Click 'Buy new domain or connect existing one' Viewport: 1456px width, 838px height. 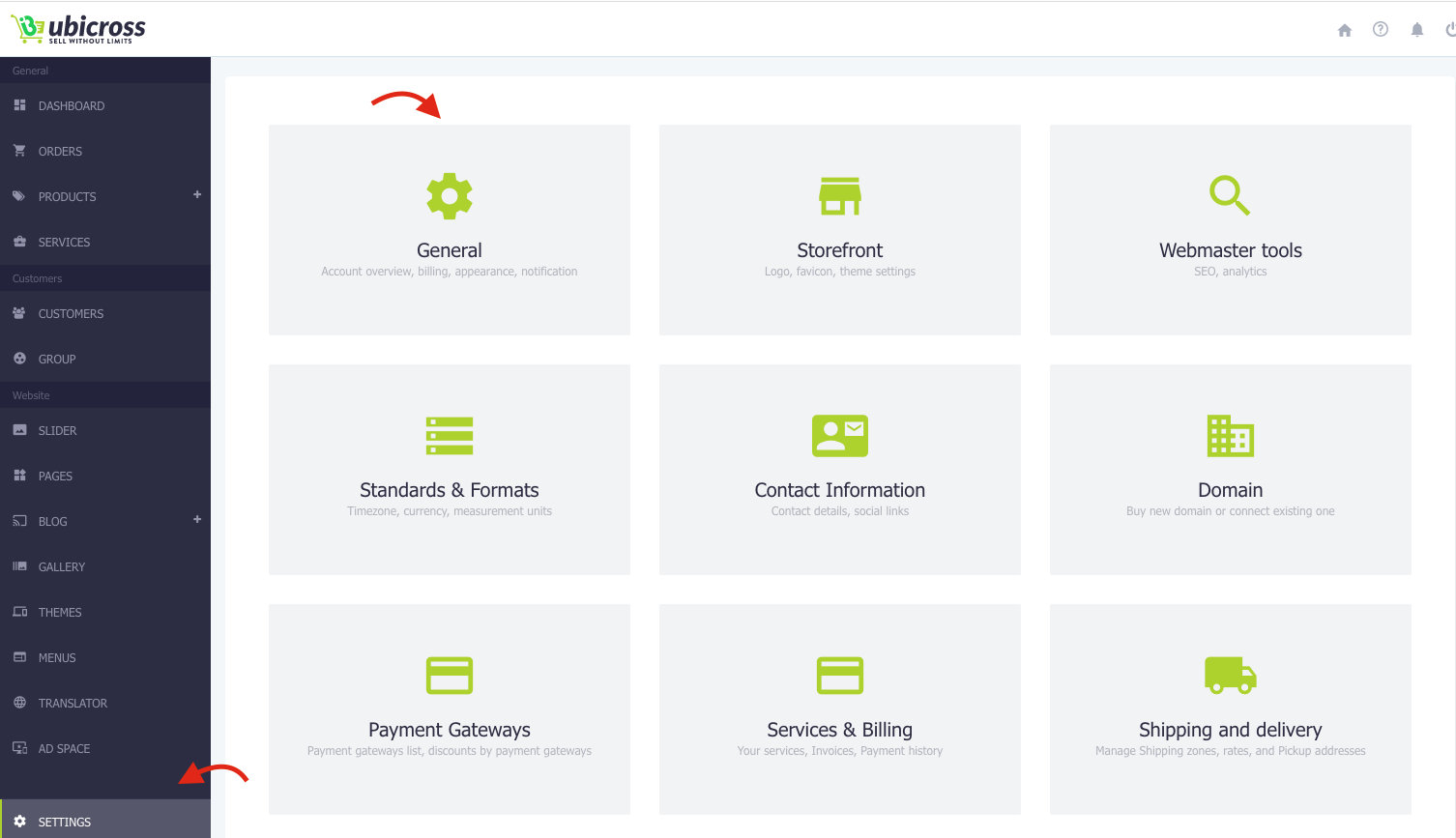pyautogui.click(x=1231, y=511)
